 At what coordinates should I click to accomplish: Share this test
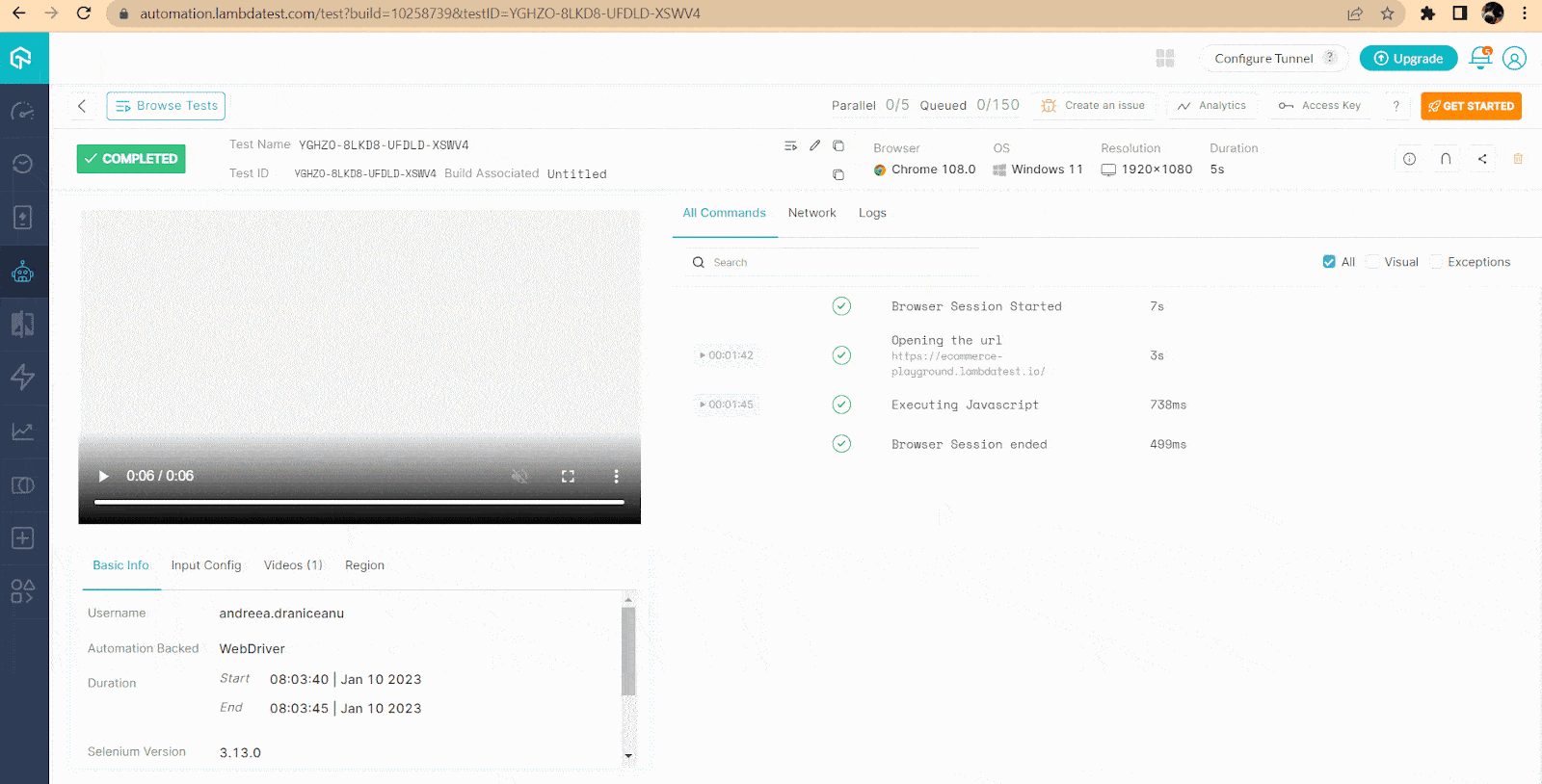coord(1482,159)
